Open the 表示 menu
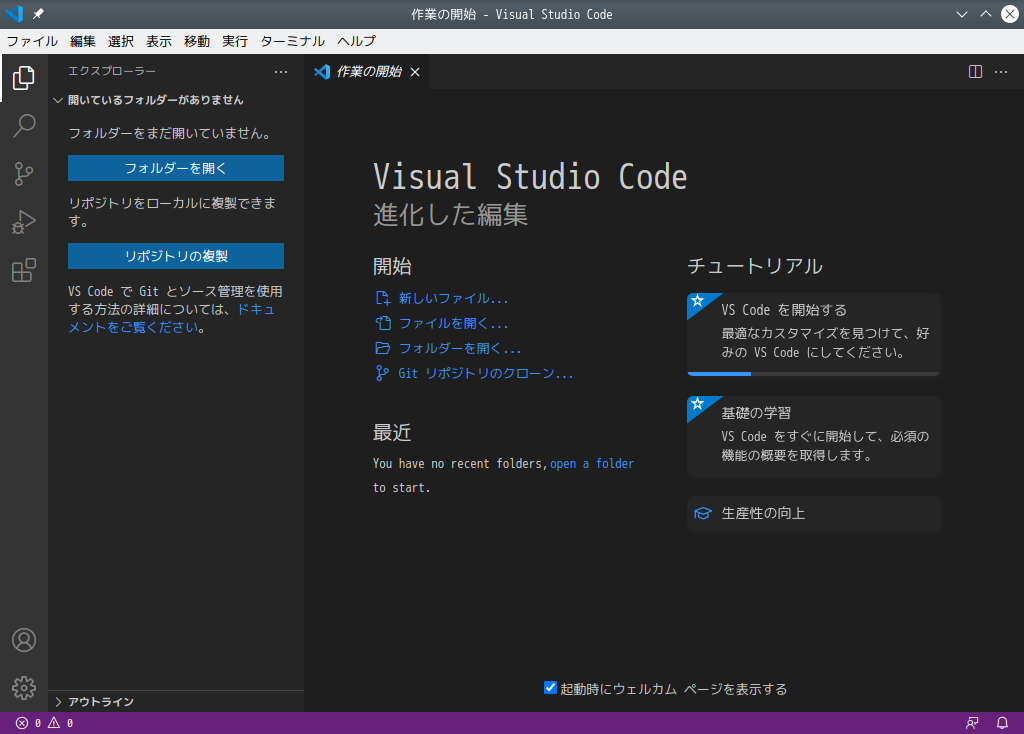Screen dimensions: 1024x734 (159, 41)
